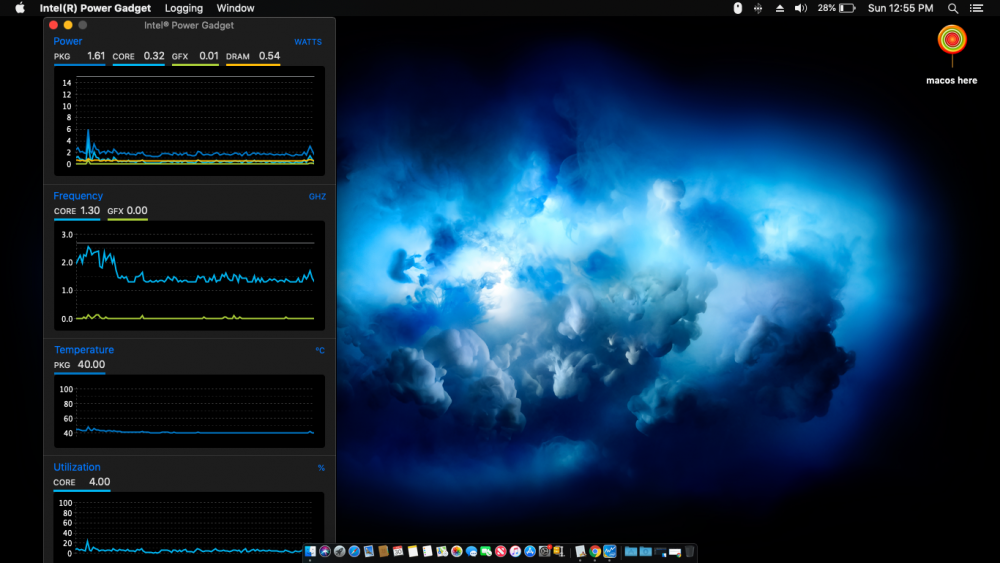Click the Temperature section title
1000x563 pixels.
pyautogui.click(x=84, y=349)
